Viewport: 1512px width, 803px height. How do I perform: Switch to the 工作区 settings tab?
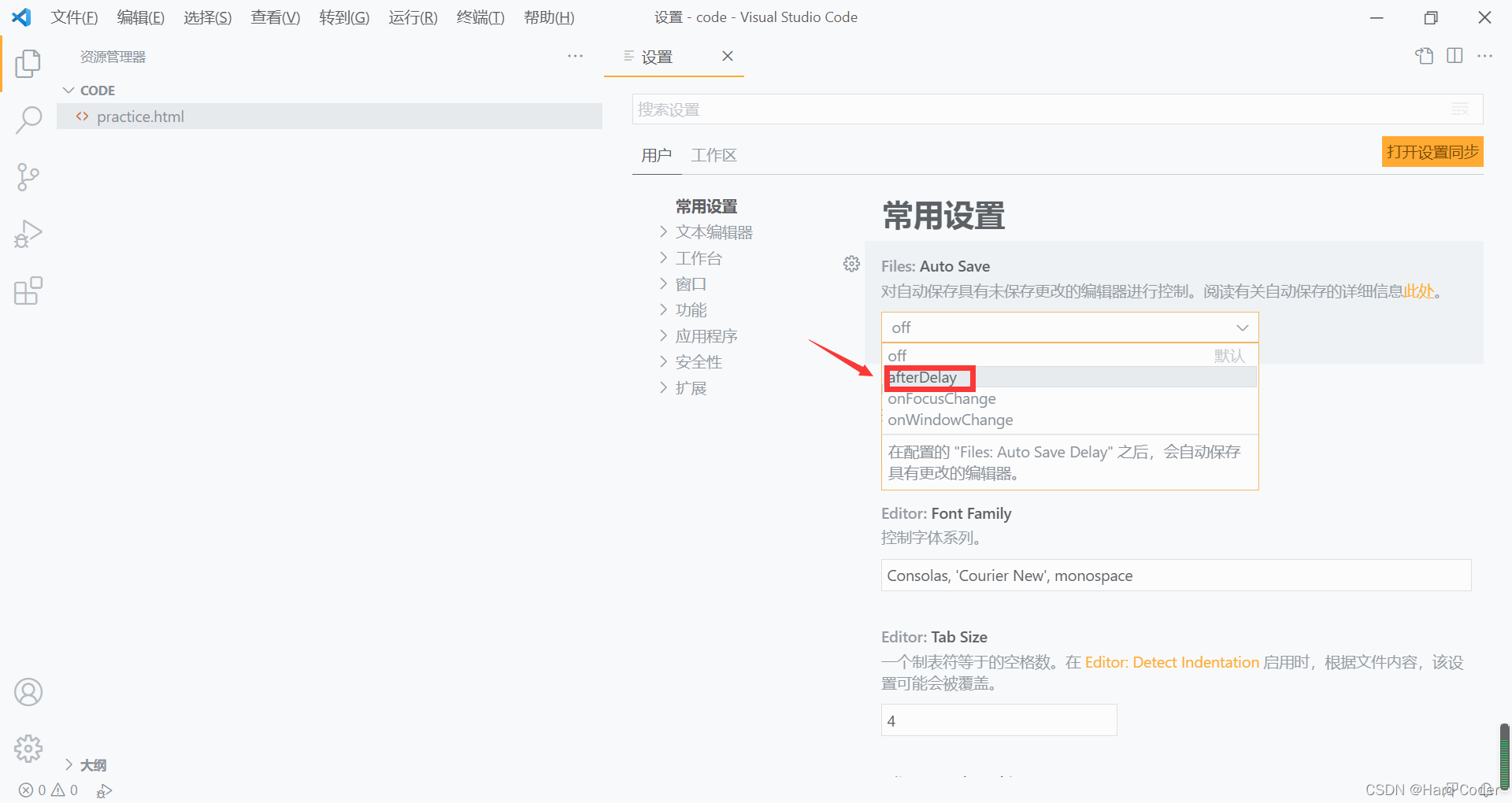coord(713,155)
